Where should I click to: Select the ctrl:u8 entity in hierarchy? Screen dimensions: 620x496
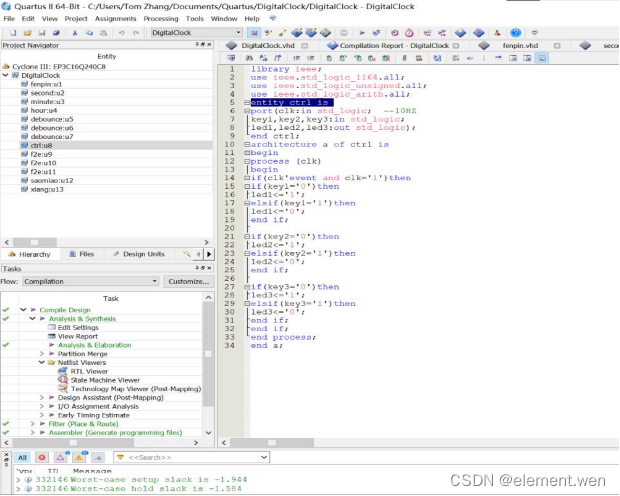(x=41, y=145)
